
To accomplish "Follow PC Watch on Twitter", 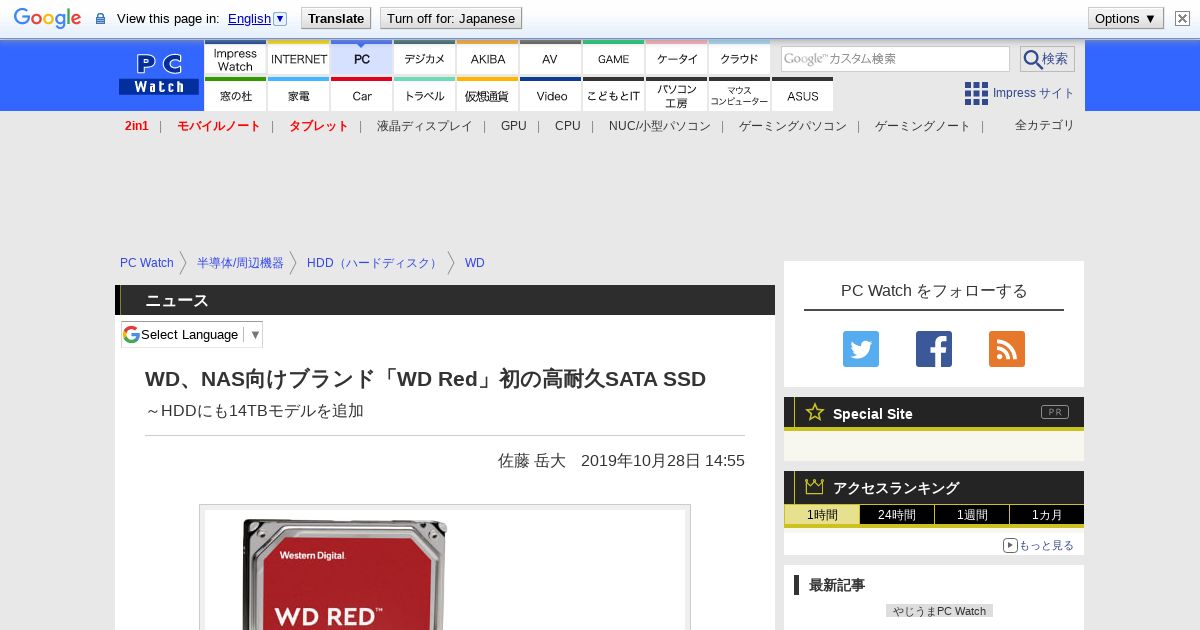I will tap(861, 349).
